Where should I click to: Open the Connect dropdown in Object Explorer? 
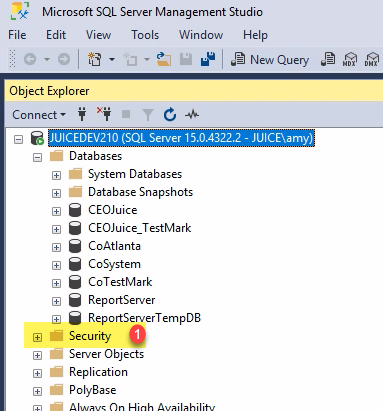(x=39, y=115)
